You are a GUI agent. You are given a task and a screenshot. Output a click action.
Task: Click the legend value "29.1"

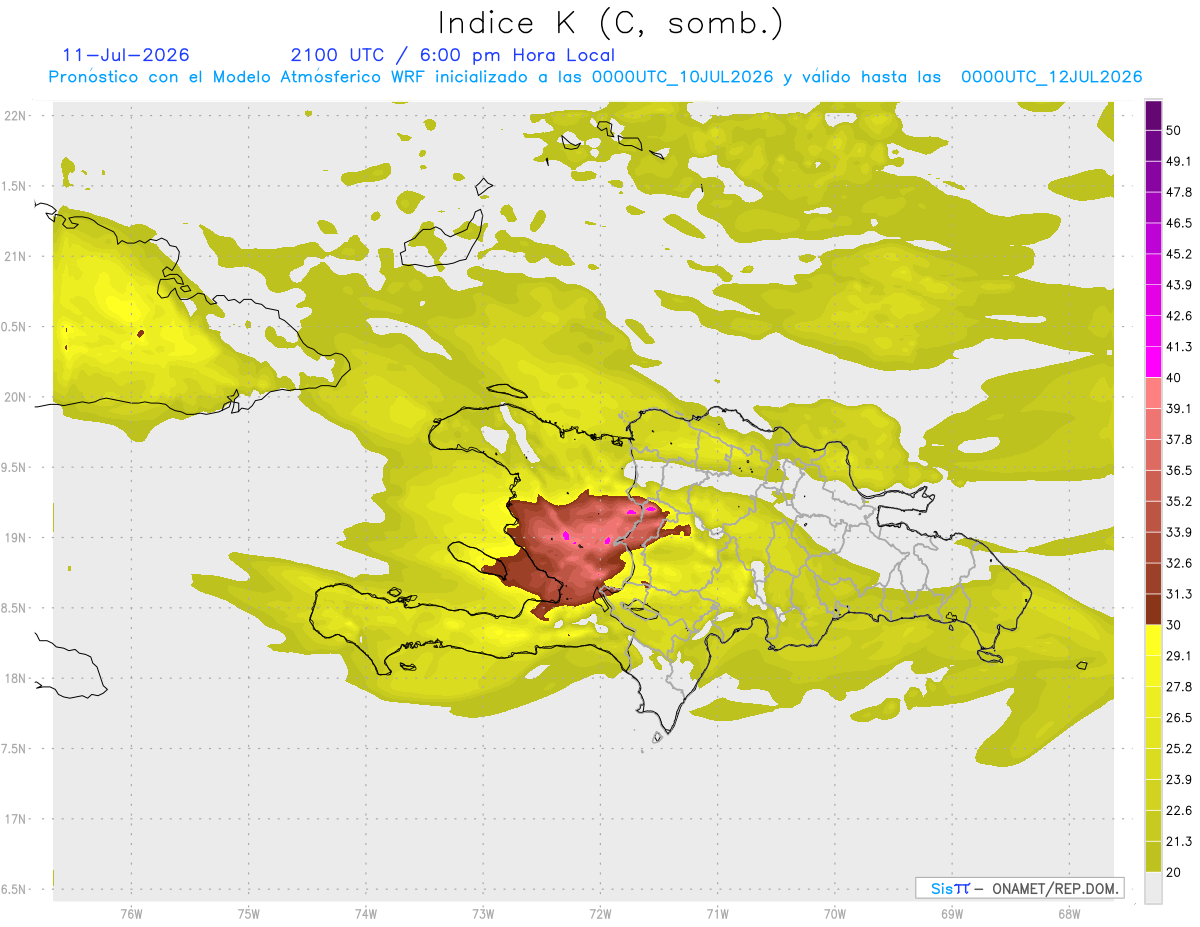coord(1180,656)
